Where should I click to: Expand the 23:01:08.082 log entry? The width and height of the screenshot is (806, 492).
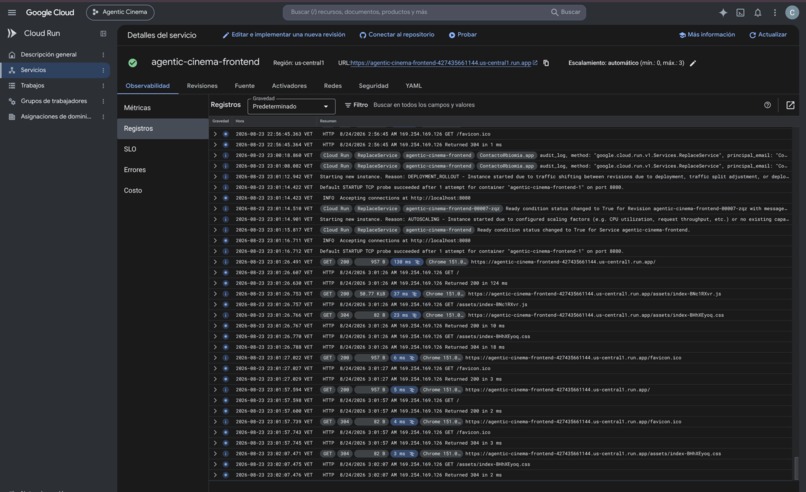click(x=215, y=166)
